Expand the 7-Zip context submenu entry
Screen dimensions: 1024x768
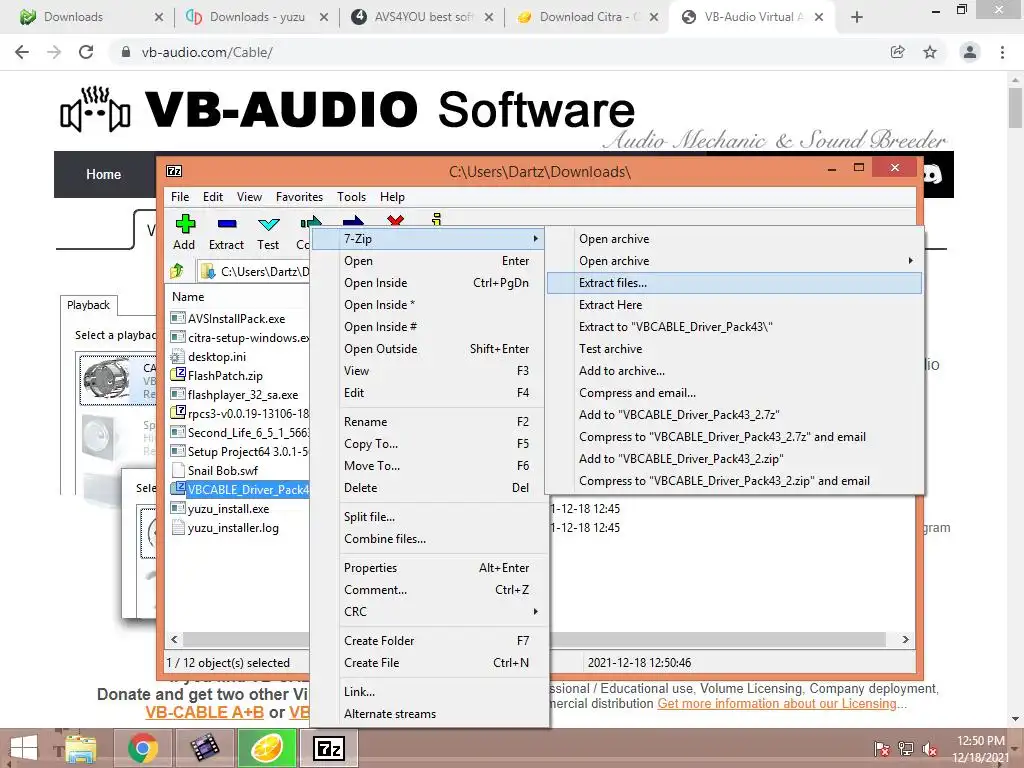click(x=428, y=239)
